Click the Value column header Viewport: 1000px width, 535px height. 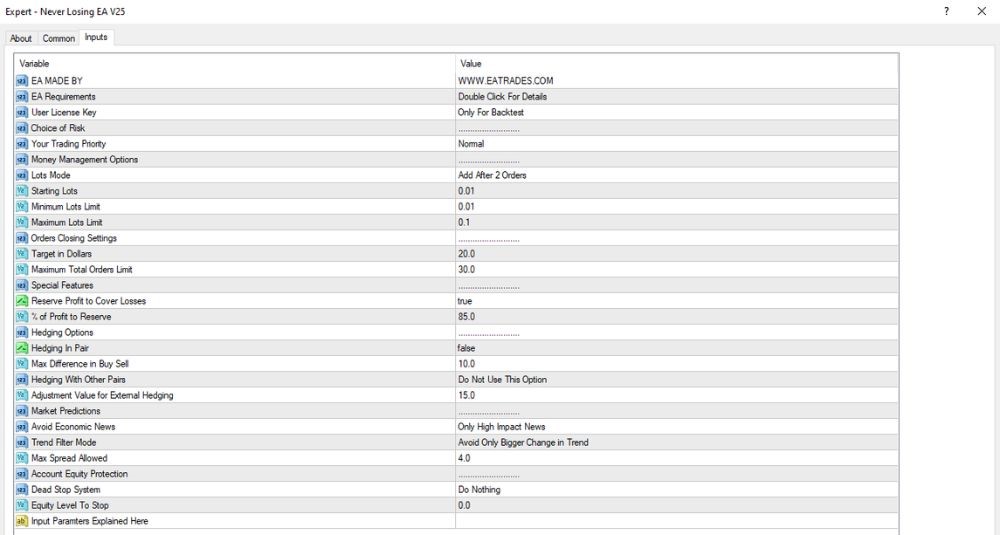pos(677,63)
